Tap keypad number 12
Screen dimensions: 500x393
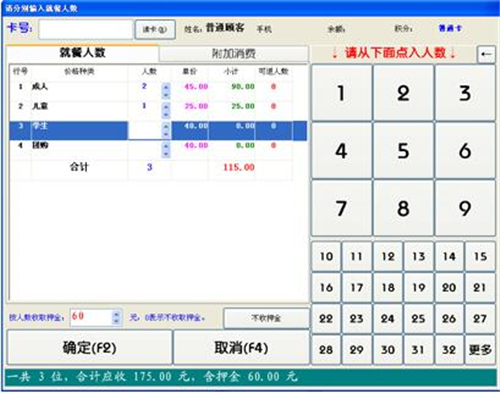point(388,256)
